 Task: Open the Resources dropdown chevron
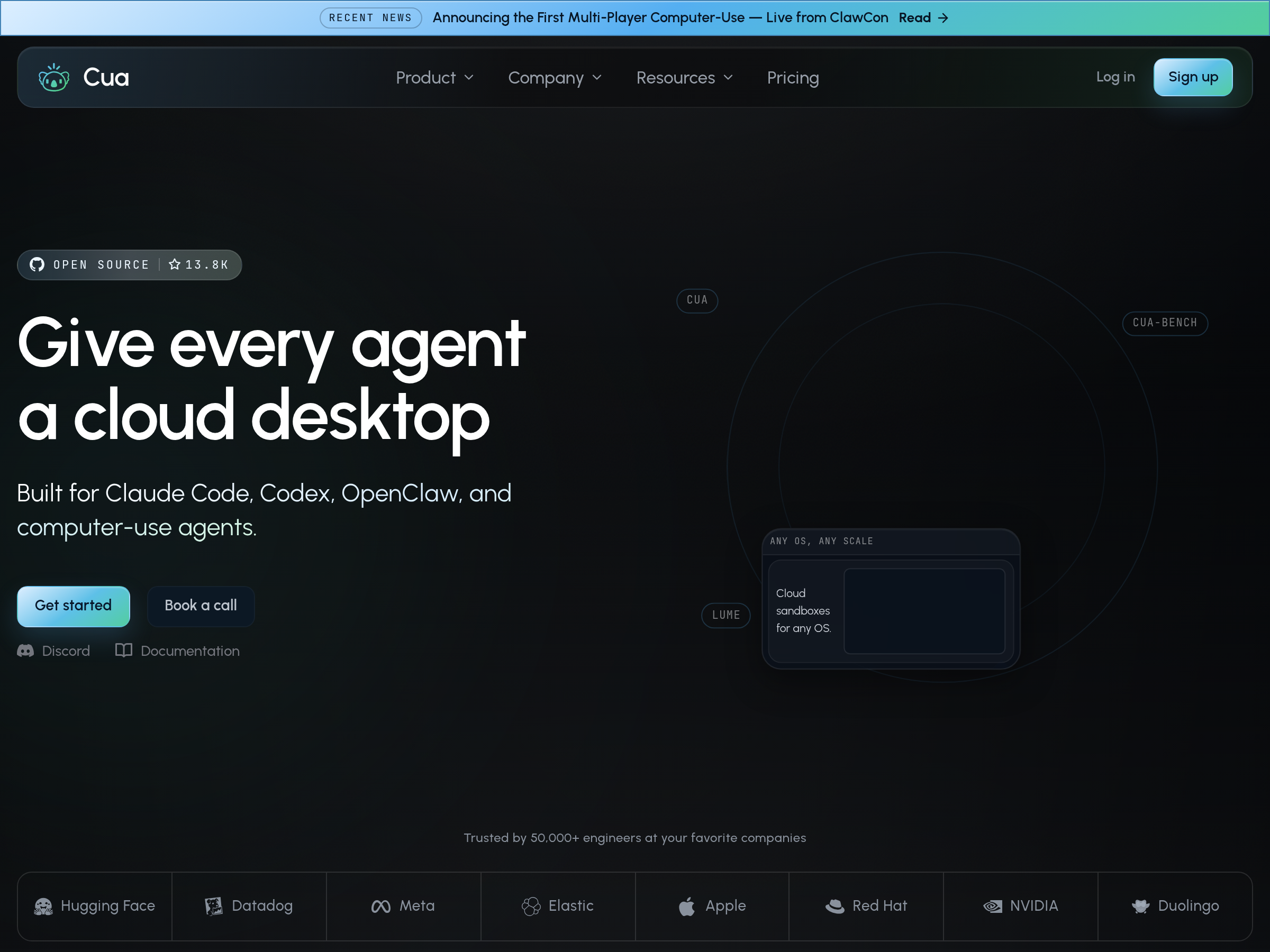(x=728, y=77)
